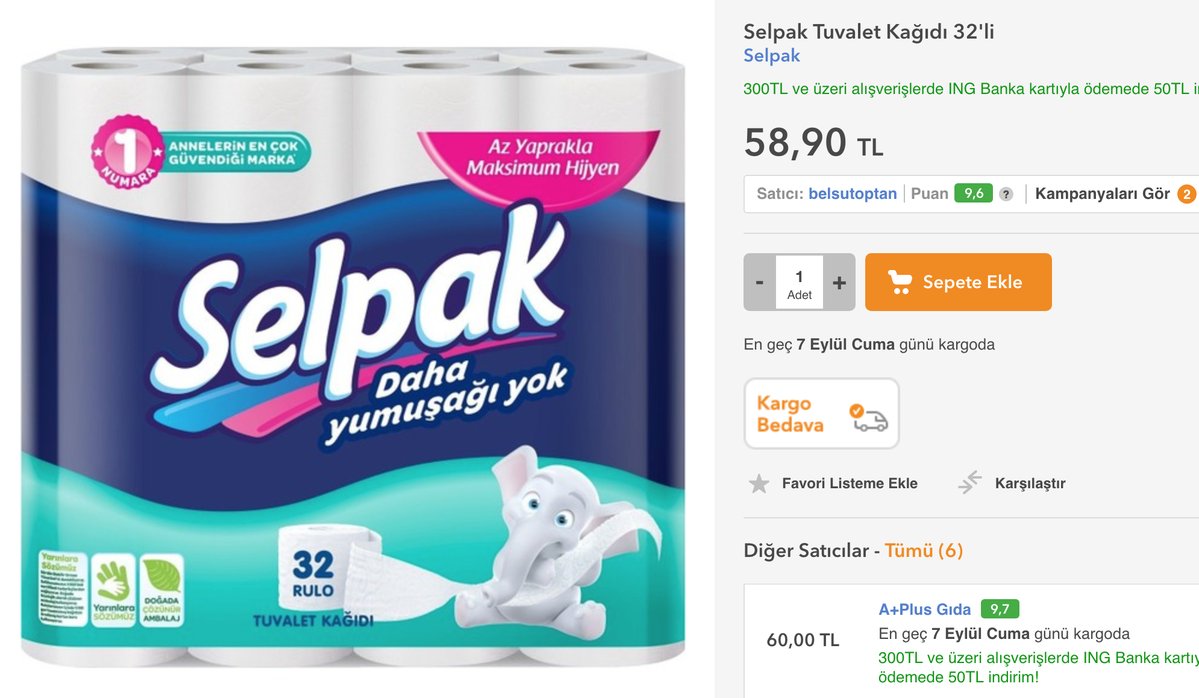1199x698 pixels.
Task: Open seller belsutoptan's page
Action: point(852,194)
